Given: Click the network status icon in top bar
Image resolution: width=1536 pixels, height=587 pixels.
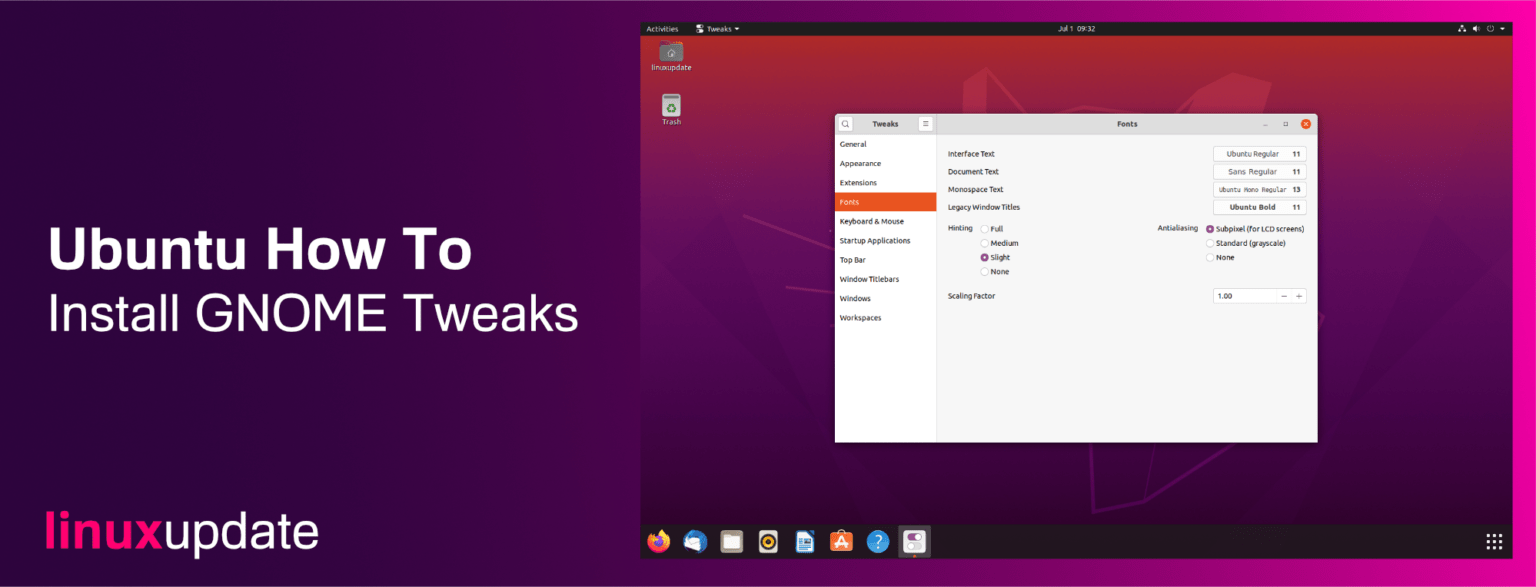Looking at the screenshot, I should pos(1461,29).
